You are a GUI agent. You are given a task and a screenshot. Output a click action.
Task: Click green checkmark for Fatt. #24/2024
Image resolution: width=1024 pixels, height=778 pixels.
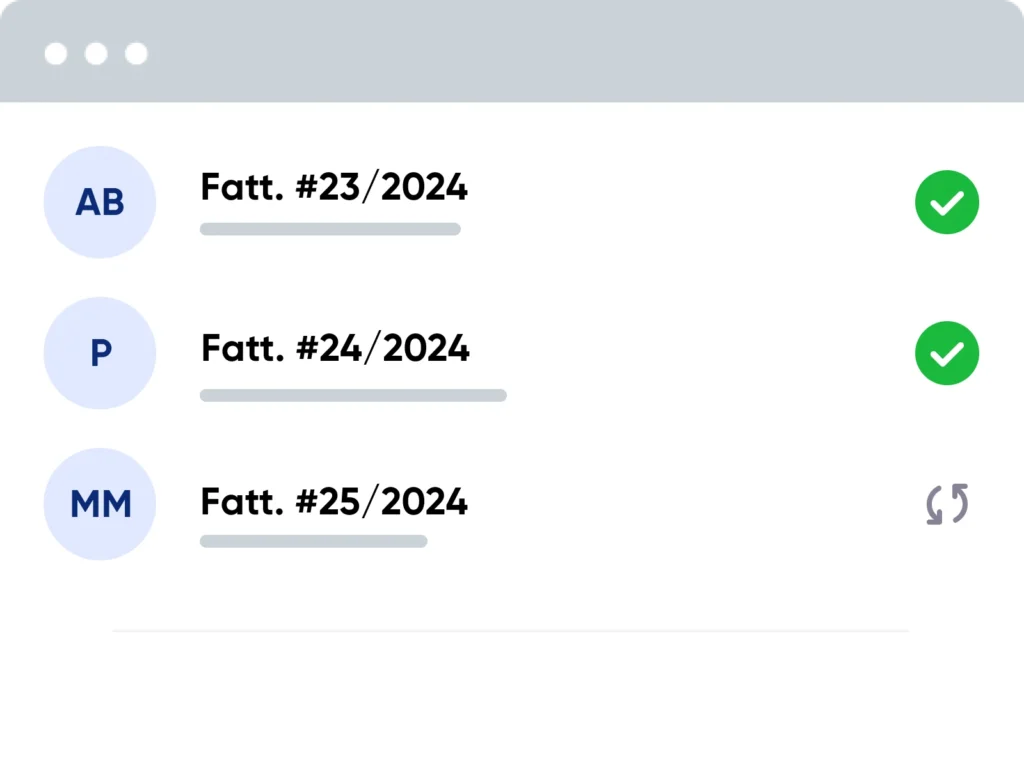pos(946,354)
